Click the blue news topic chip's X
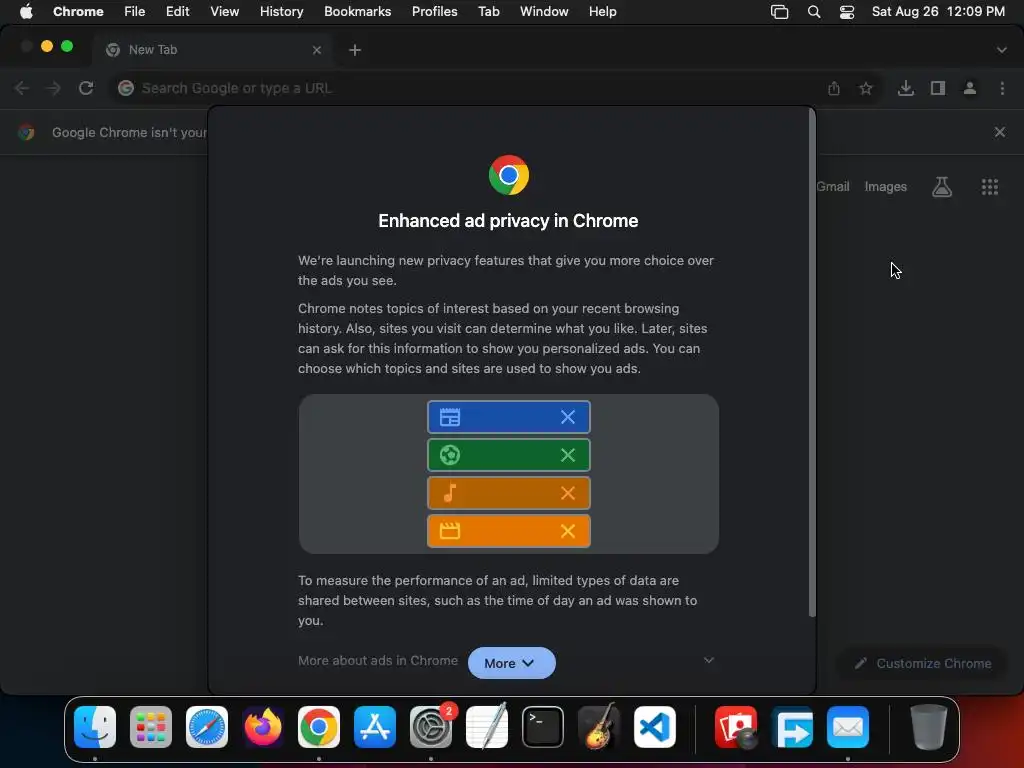Screen dimensions: 1024x768 tap(568, 417)
